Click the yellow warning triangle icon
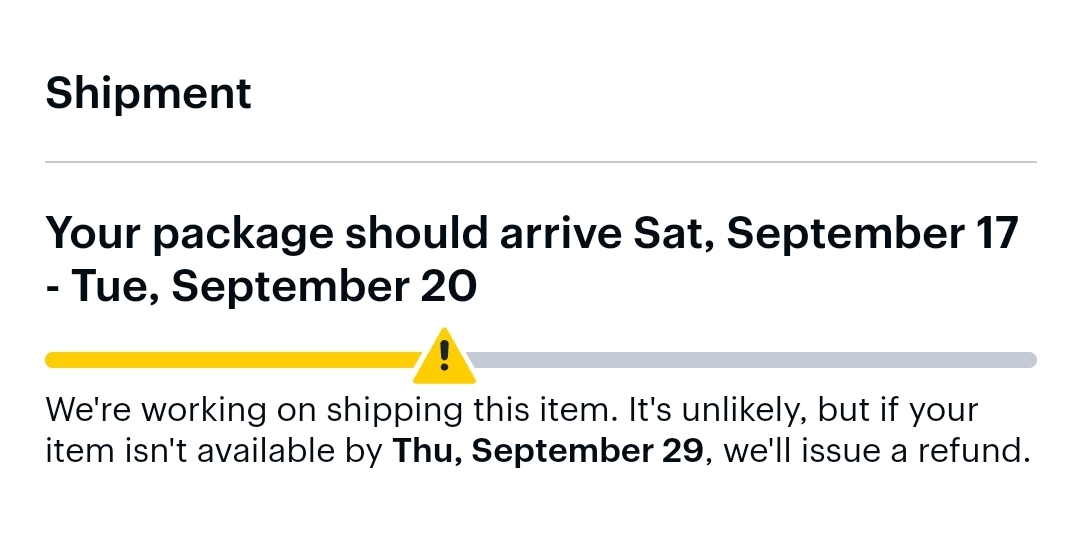 [x=445, y=357]
